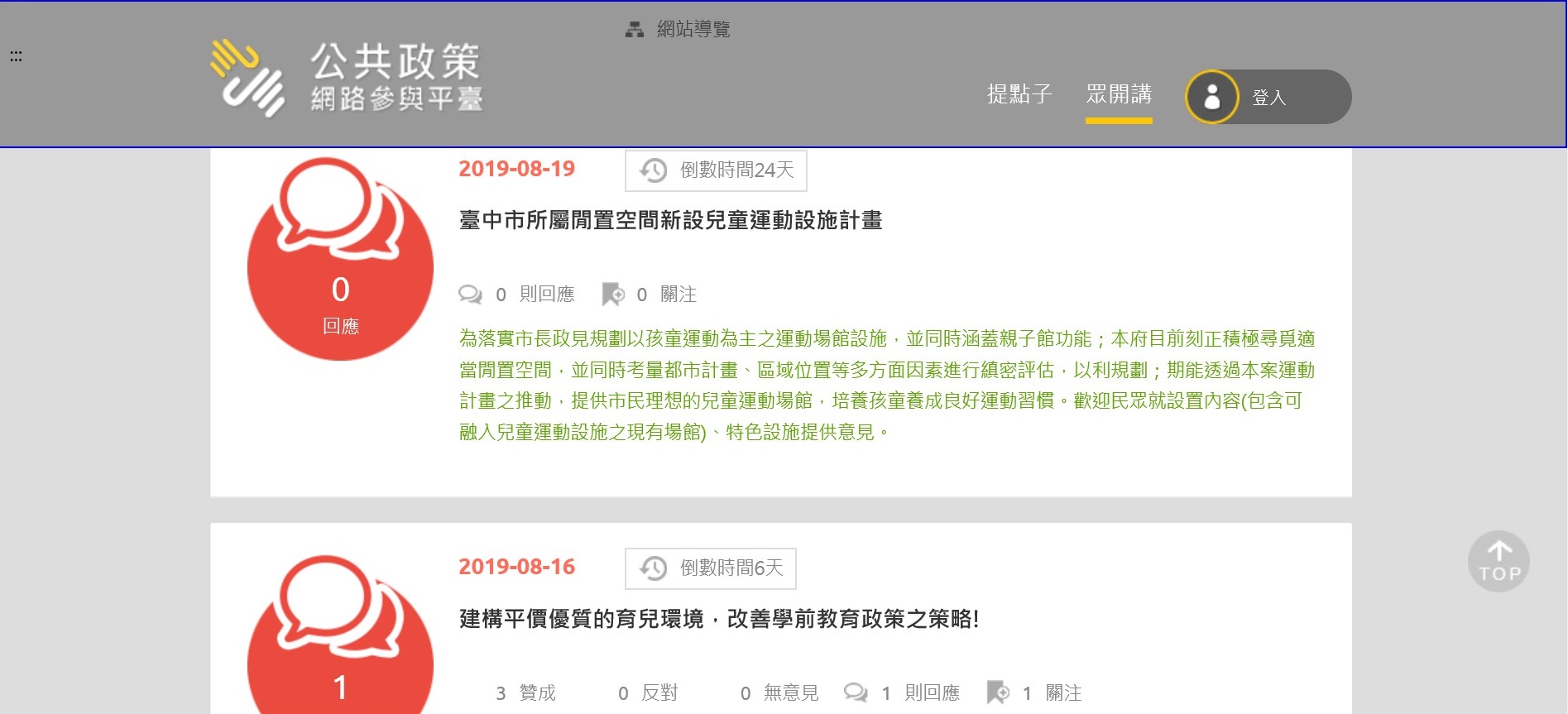The width and height of the screenshot is (1568, 714).
Task: Click the comment bubble icon beside 0 則回應
Action: pos(470,295)
